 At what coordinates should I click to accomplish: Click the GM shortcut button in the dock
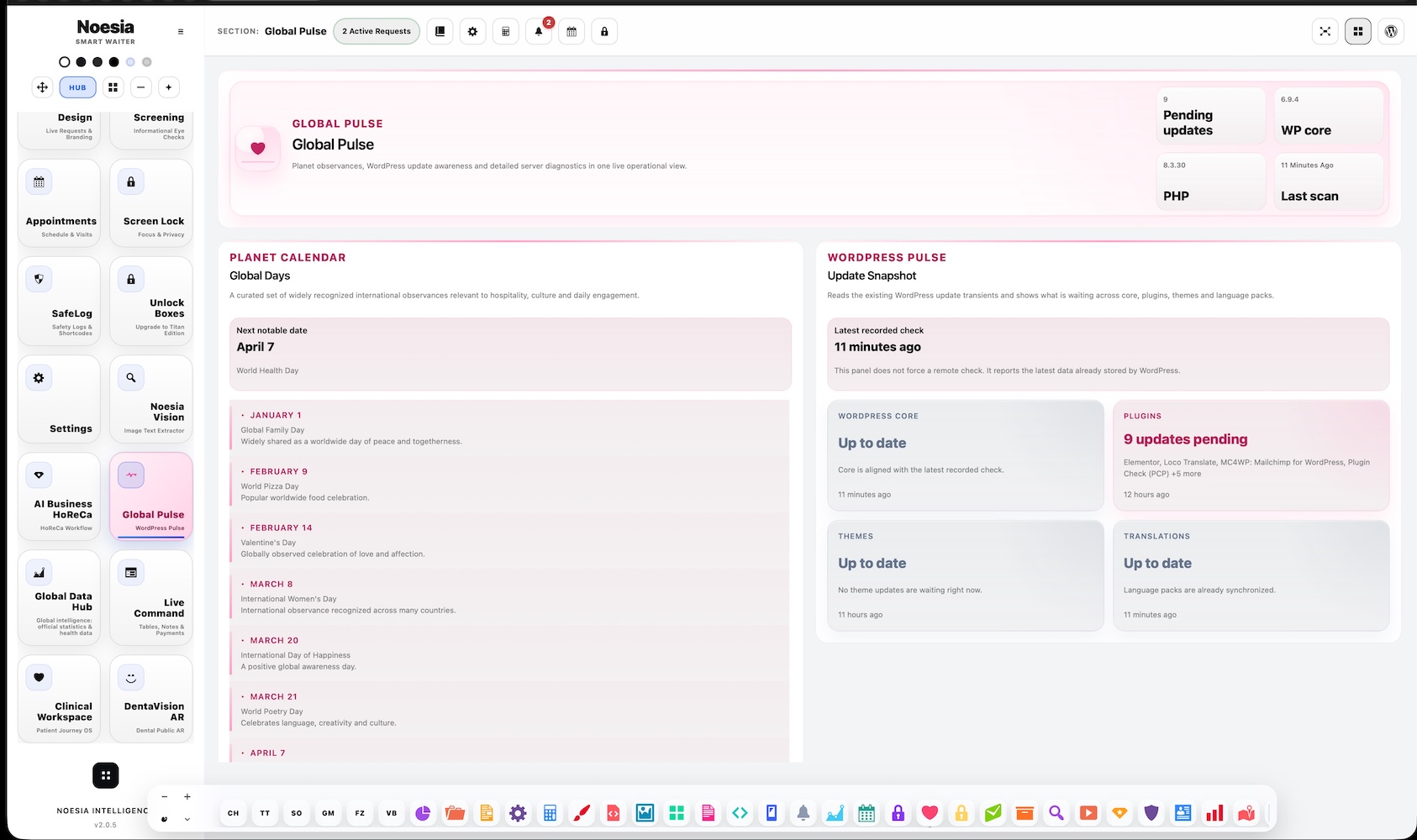[329, 813]
